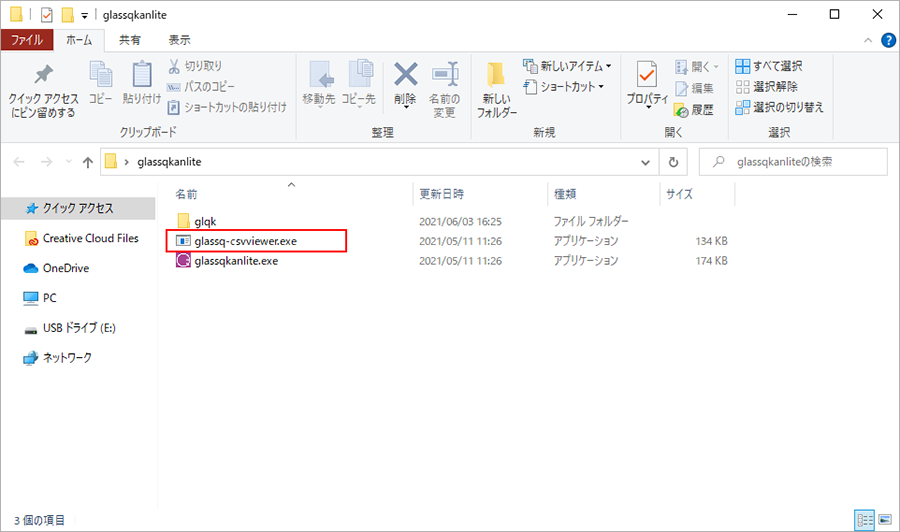Screen dimensions: 900x532
Task: Click the 134 KB size cell
Action: click(x=711, y=241)
